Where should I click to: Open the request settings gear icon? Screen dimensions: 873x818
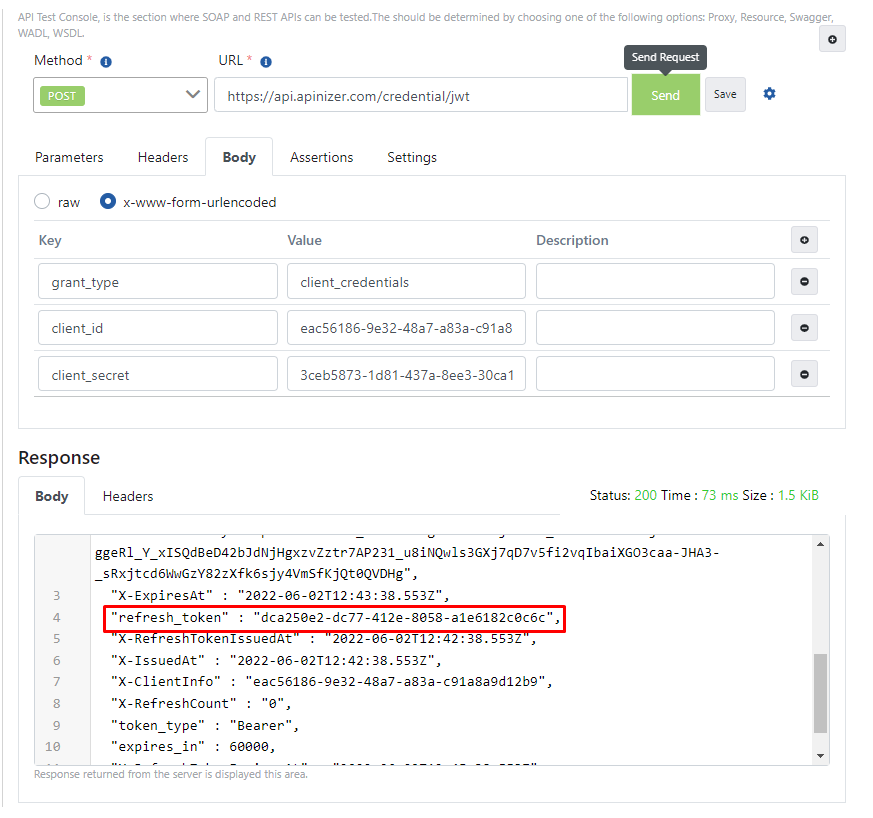click(x=768, y=93)
